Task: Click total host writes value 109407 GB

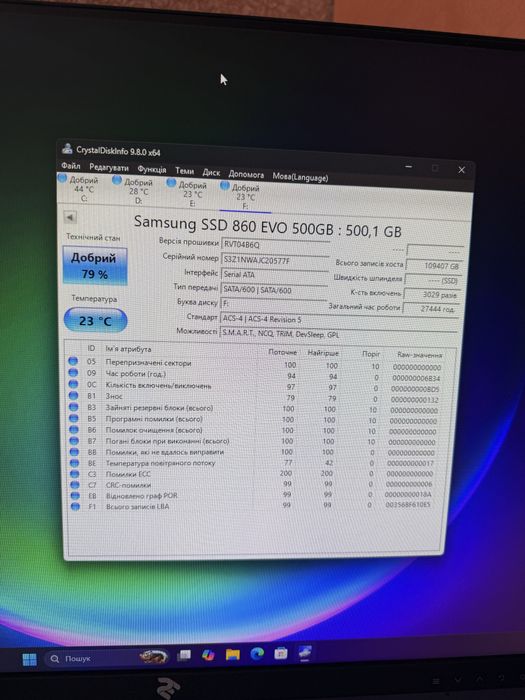Action: tap(434, 266)
